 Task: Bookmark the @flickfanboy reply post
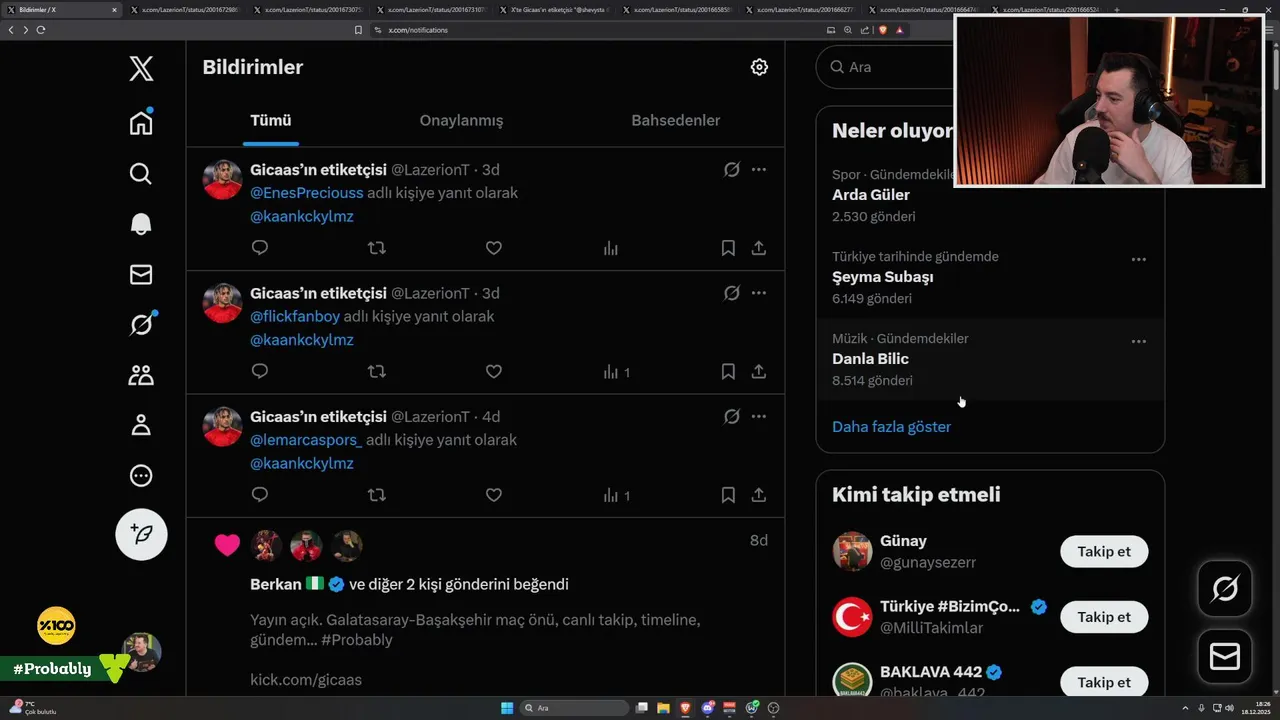tap(728, 371)
